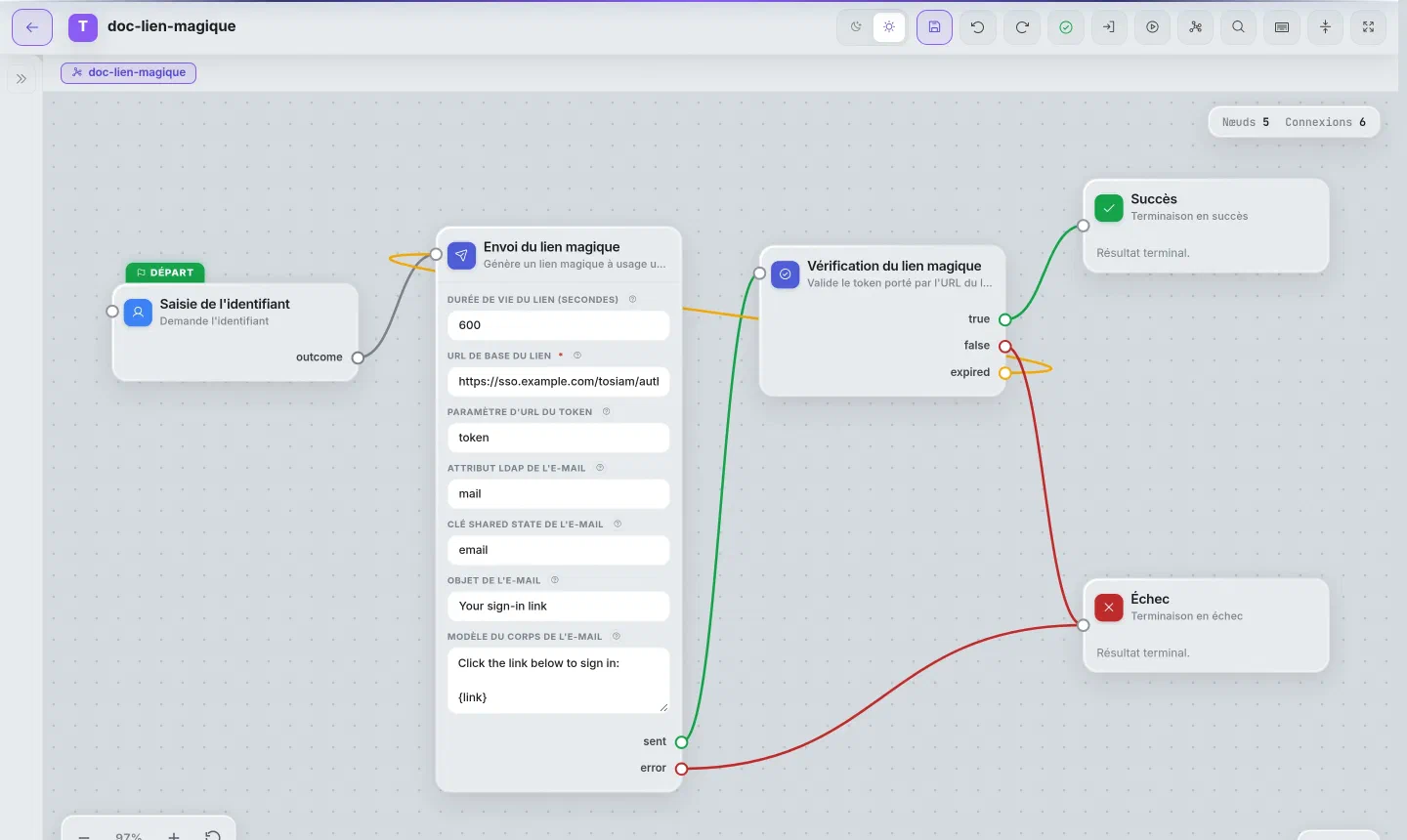The height and width of the screenshot is (840, 1407).
Task: Select the Saisie de l'identifiant node
Action: tap(235, 332)
